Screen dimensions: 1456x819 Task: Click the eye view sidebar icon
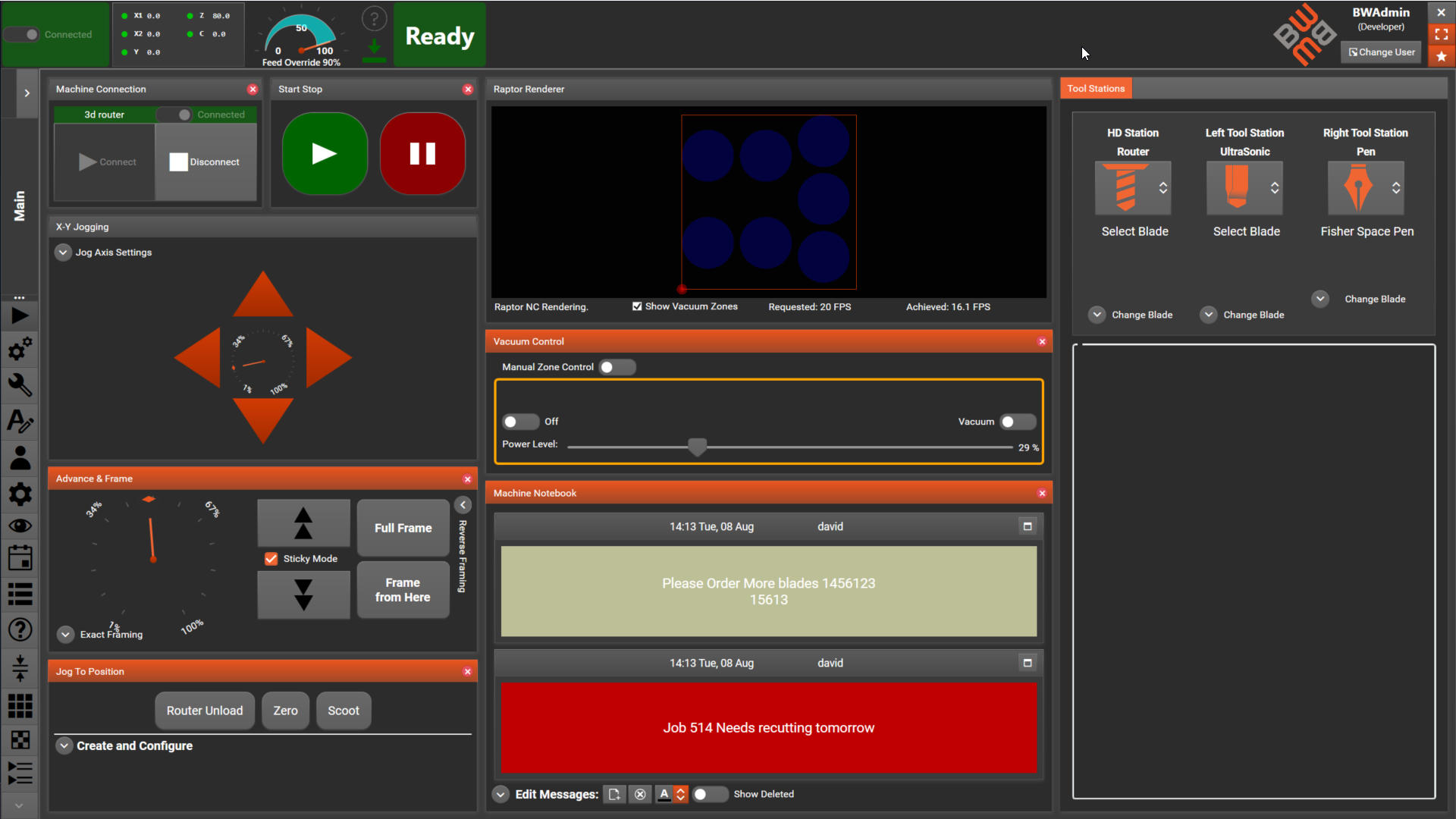tap(20, 526)
